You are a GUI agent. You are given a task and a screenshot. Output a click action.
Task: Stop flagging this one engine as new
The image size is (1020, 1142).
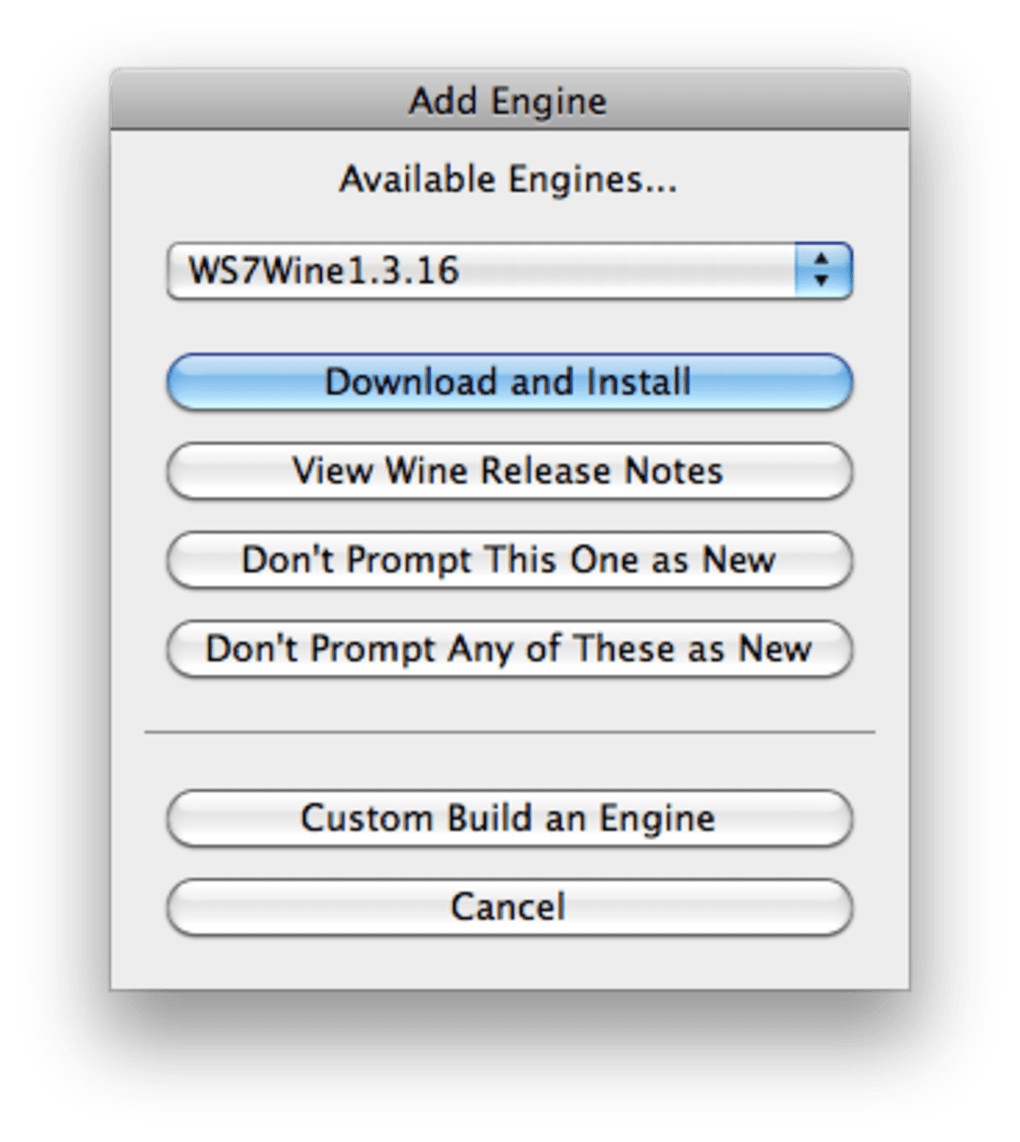508,560
